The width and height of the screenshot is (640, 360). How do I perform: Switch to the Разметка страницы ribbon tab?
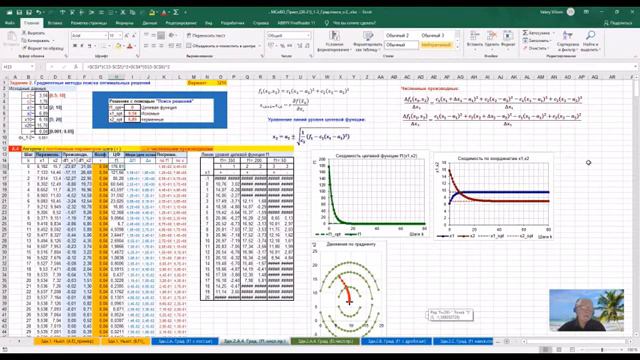tap(88, 23)
